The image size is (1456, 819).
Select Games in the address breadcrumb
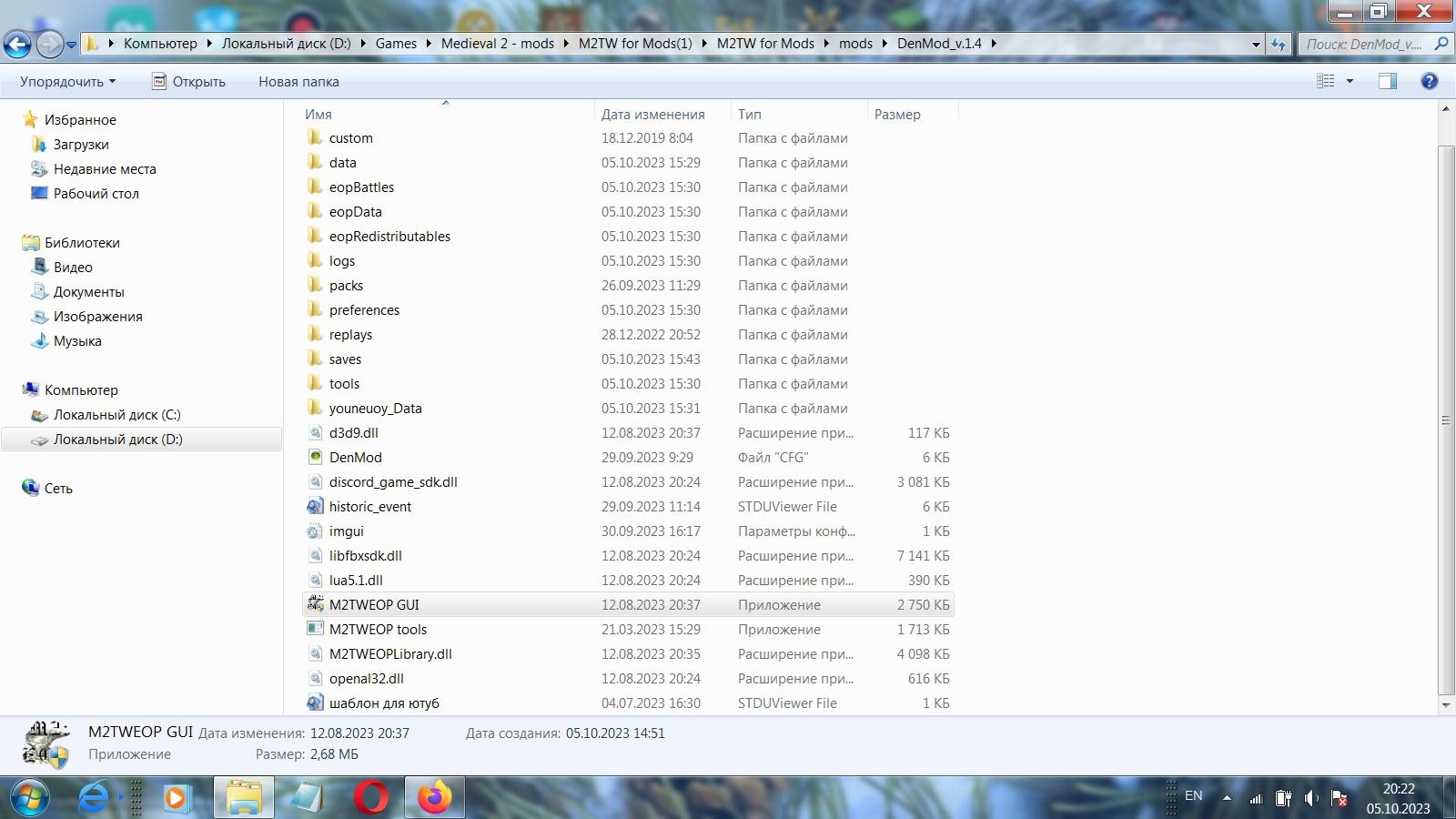[x=396, y=44]
